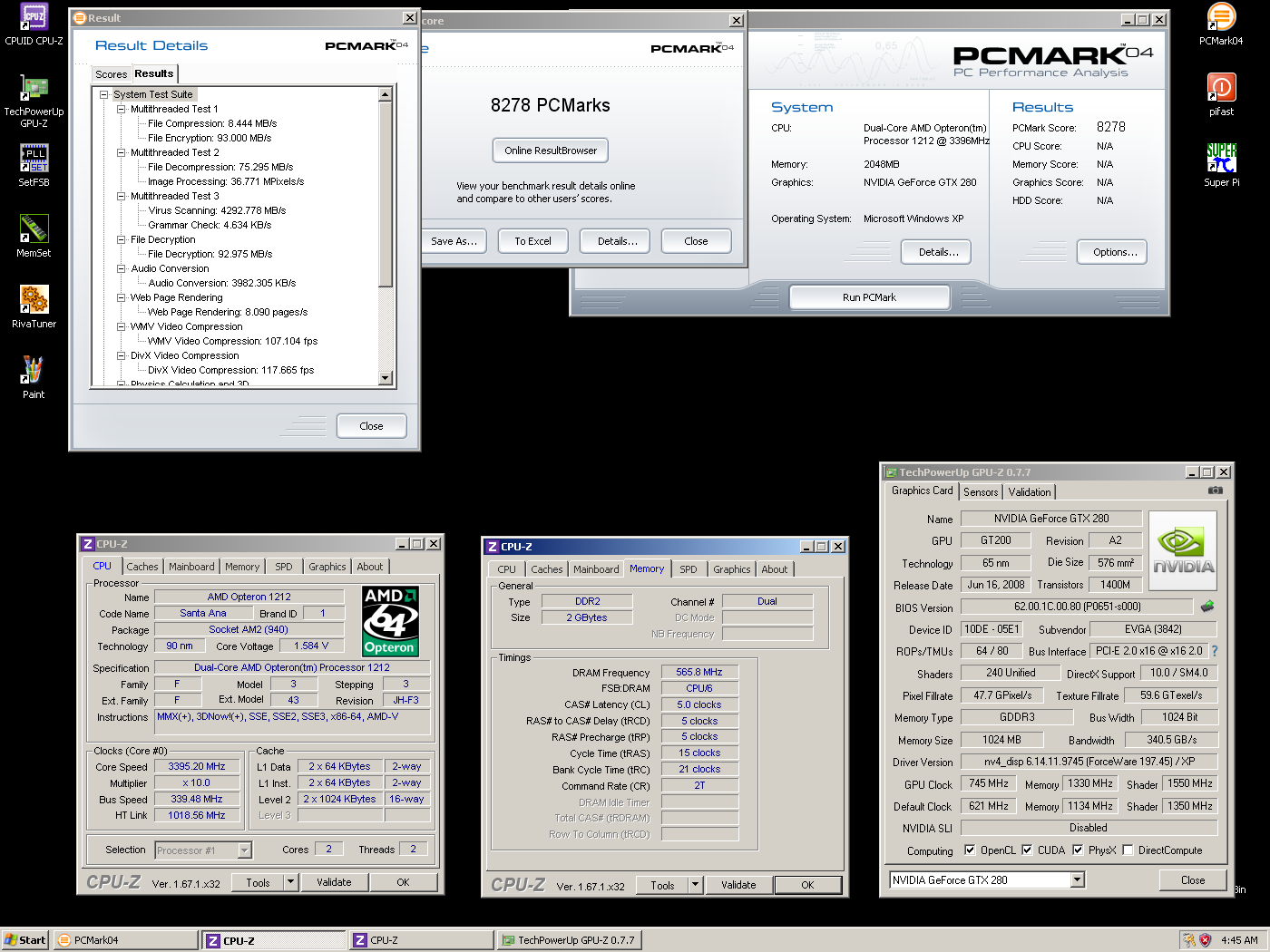
Task: Open the GPU selection dropdown in GPU-Z
Action: [x=1077, y=879]
